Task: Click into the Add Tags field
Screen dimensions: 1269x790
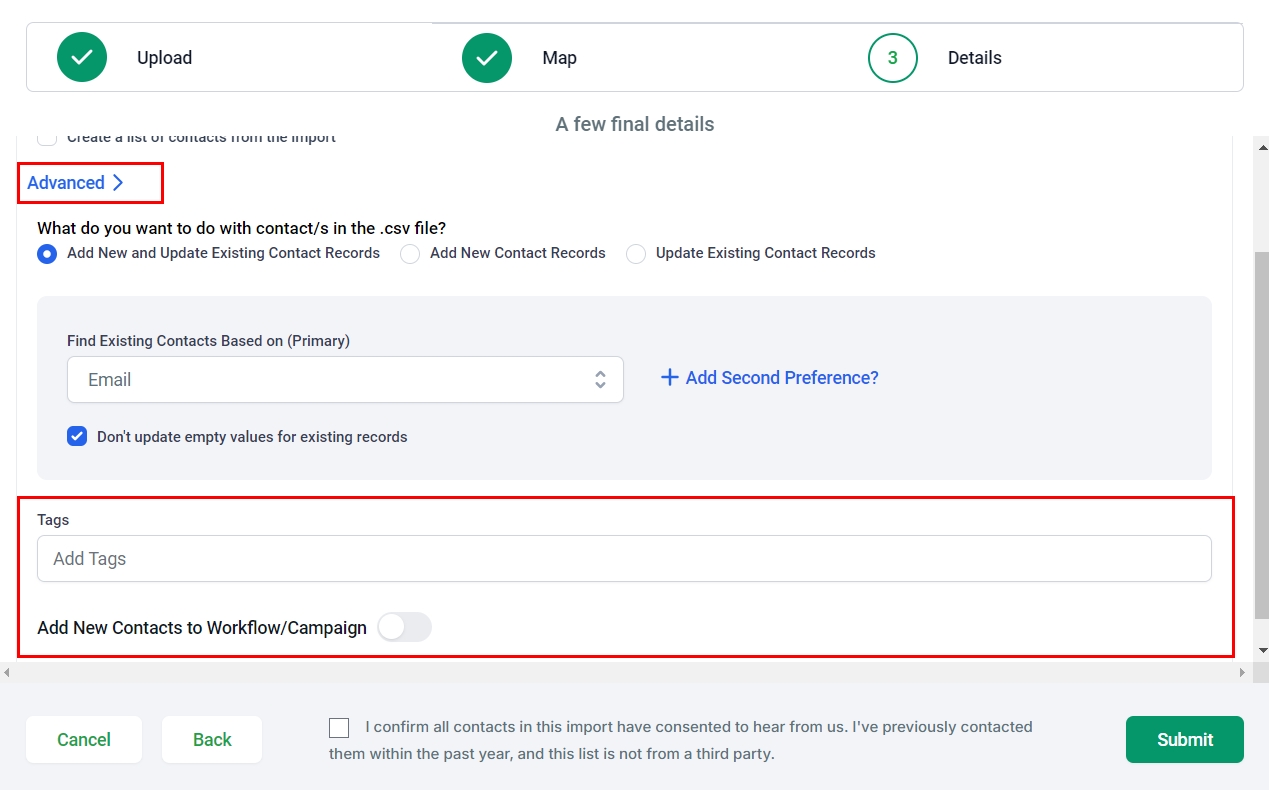Action: 624,559
